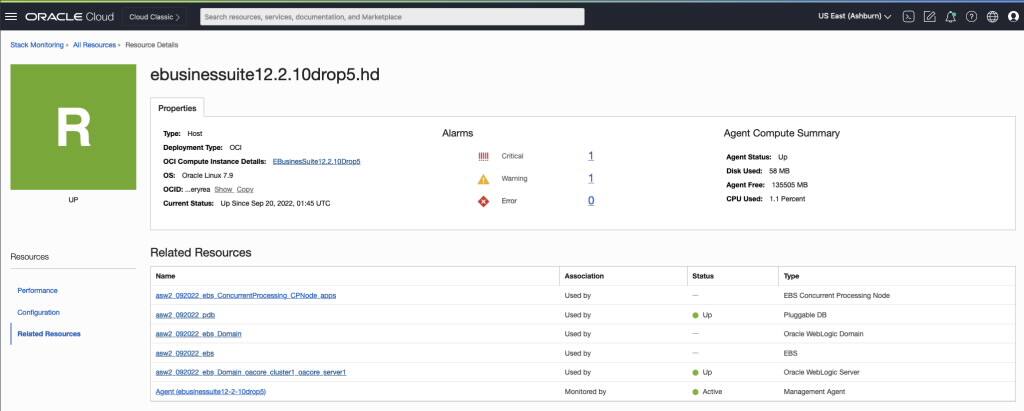Open Critical alarm count 1

click(590, 156)
